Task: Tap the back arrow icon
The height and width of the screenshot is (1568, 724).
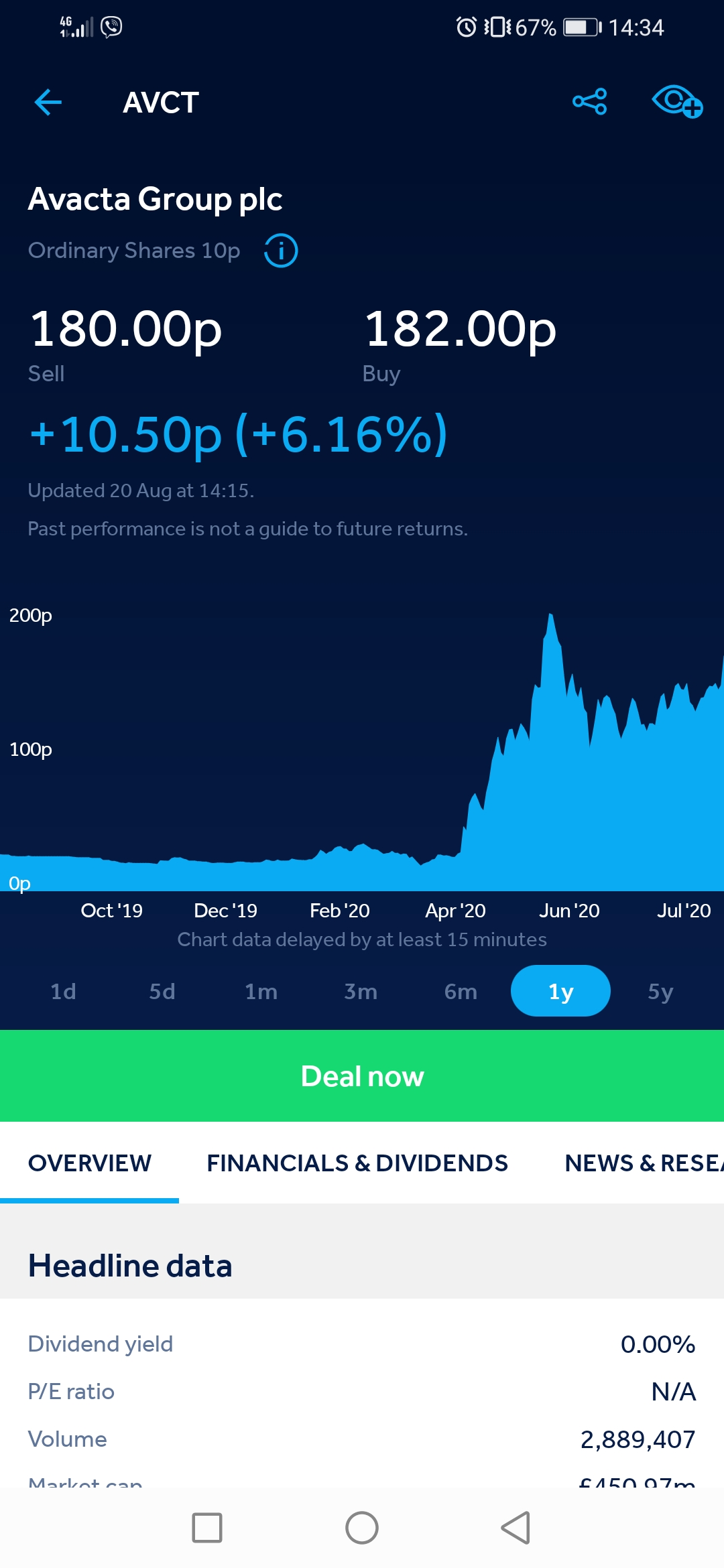Action: pyautogui.click(x=48, y=103)
